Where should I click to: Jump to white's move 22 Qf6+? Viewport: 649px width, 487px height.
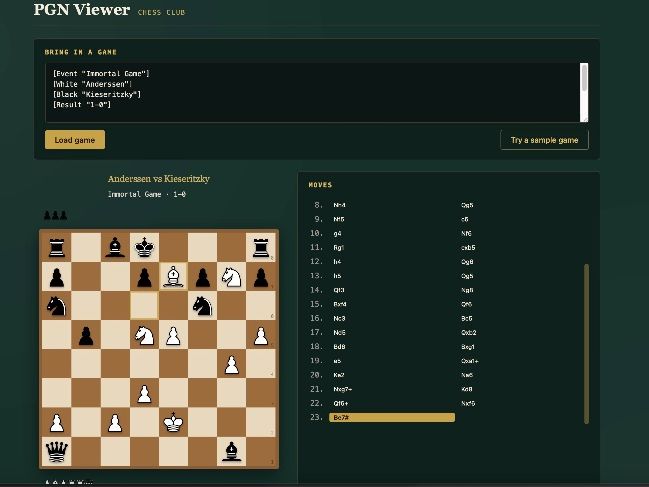coord(392,403)
